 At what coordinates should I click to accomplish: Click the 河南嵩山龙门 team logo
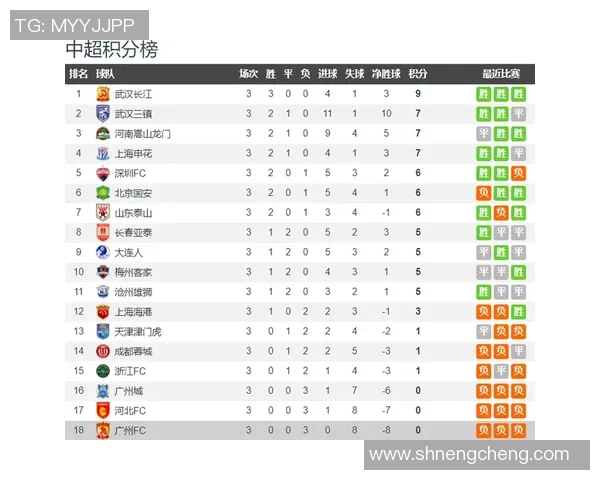pyautogui.click(x=102, y=133)
